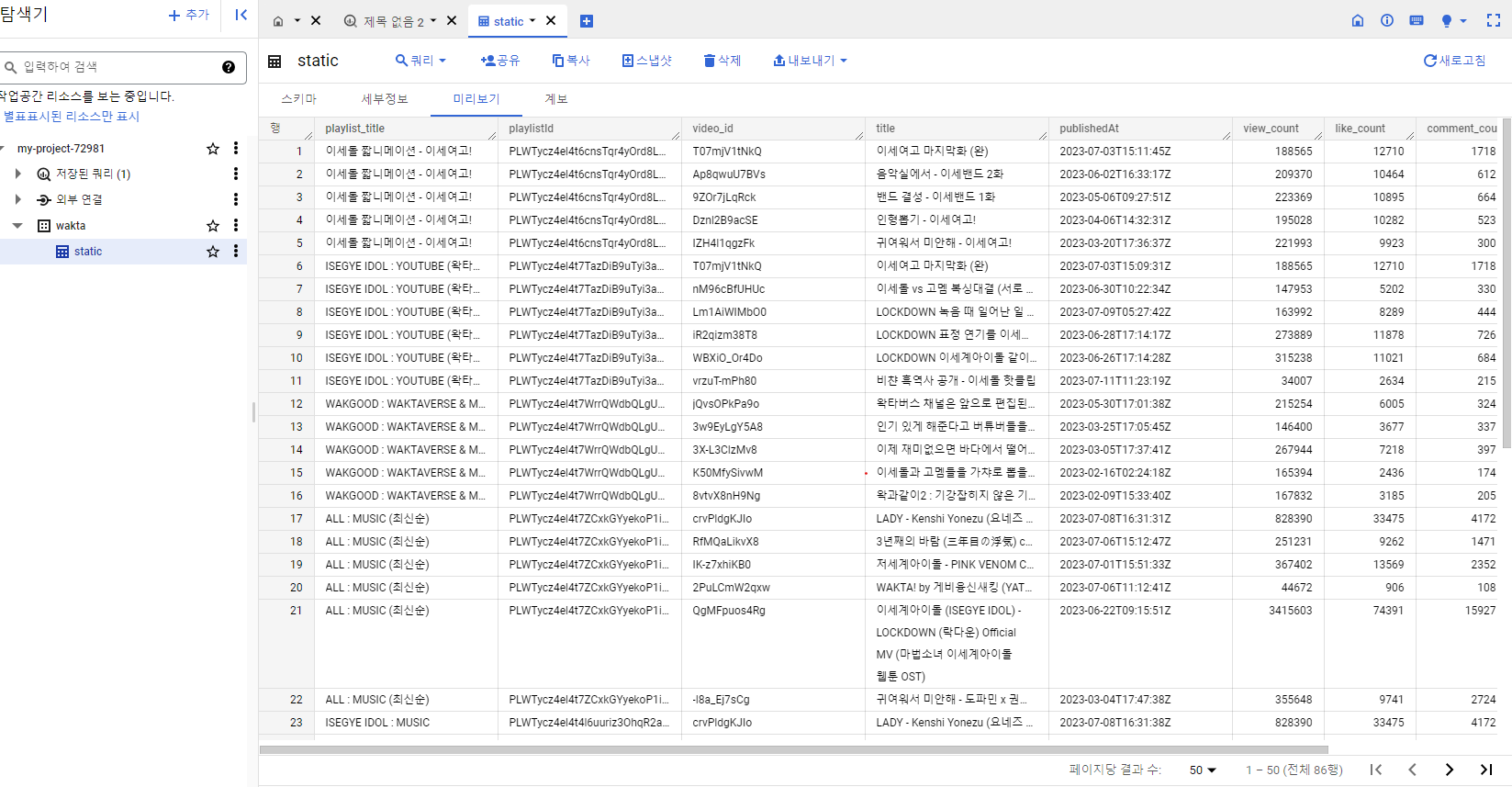This screenshot has width=1512, height=787.
Task: Switch to the 세부정보 tab
Action: click(385, 99)
